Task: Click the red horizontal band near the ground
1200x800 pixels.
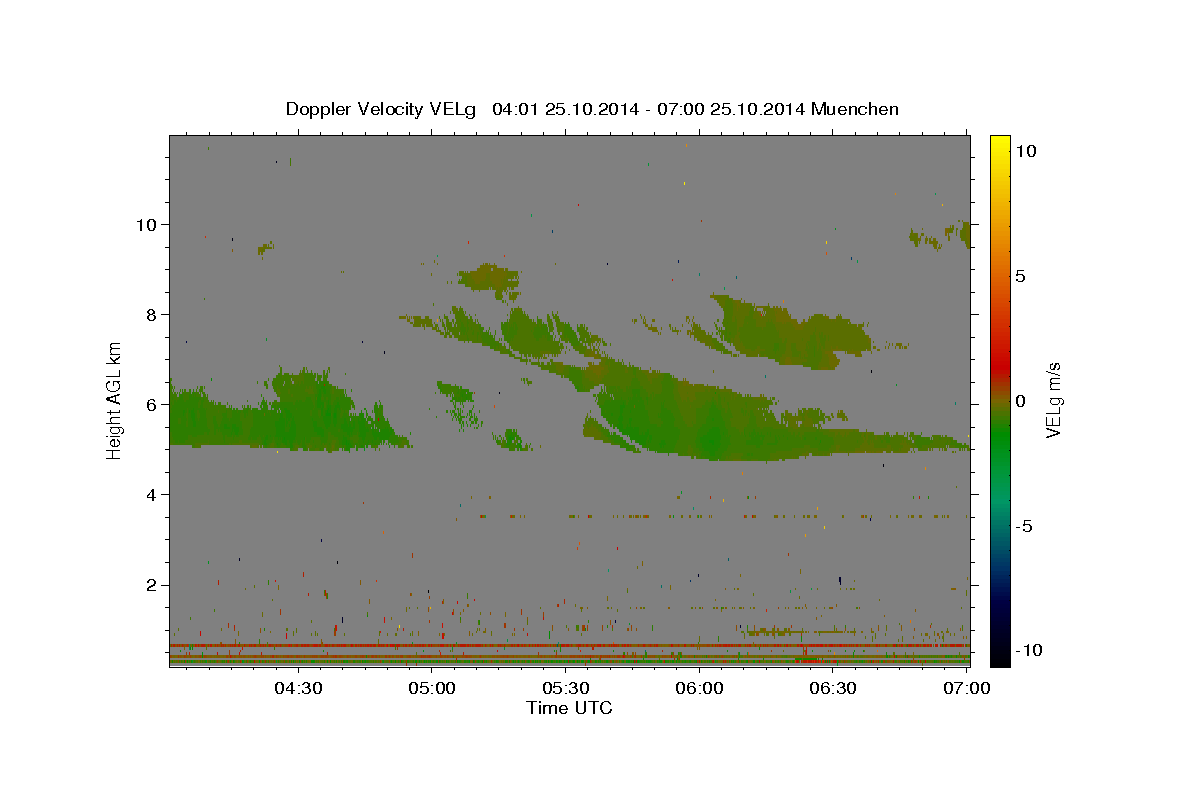Action: (x=569, y=646)
